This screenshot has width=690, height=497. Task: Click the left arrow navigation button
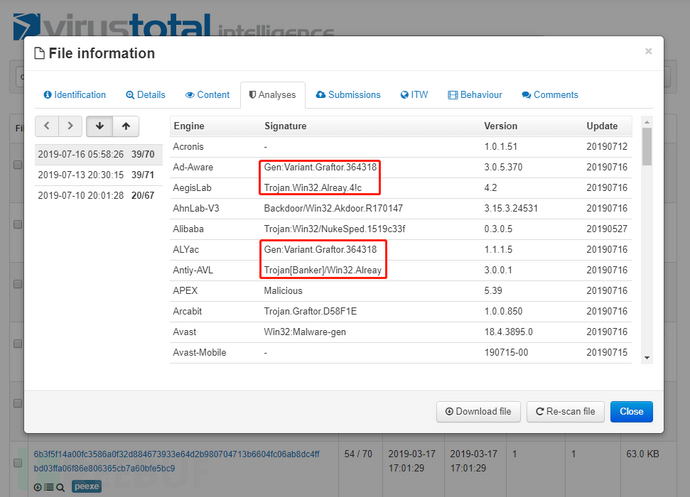[46, 126]
